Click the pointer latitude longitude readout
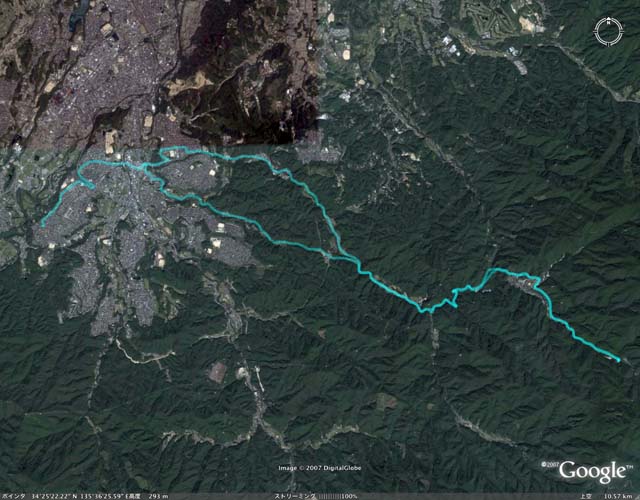The image size is (640, 500). point(80,496)
